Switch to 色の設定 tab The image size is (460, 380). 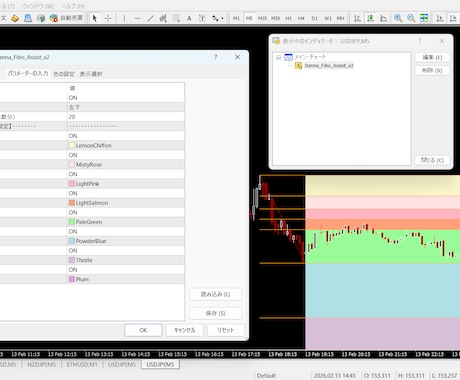click(x=64, y=74)
